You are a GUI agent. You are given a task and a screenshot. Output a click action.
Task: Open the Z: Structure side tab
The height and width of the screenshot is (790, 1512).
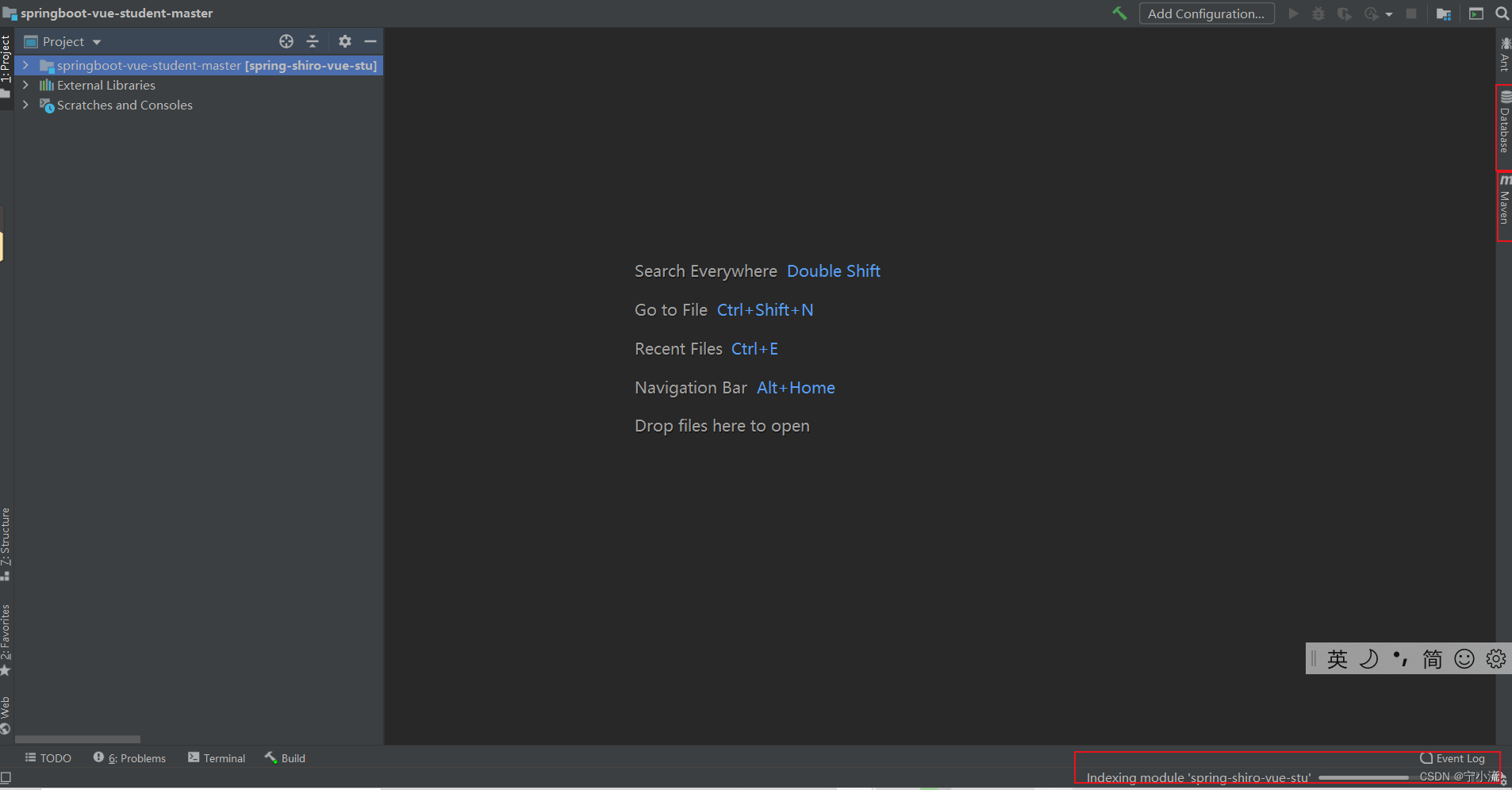click(x=6, y=544)
